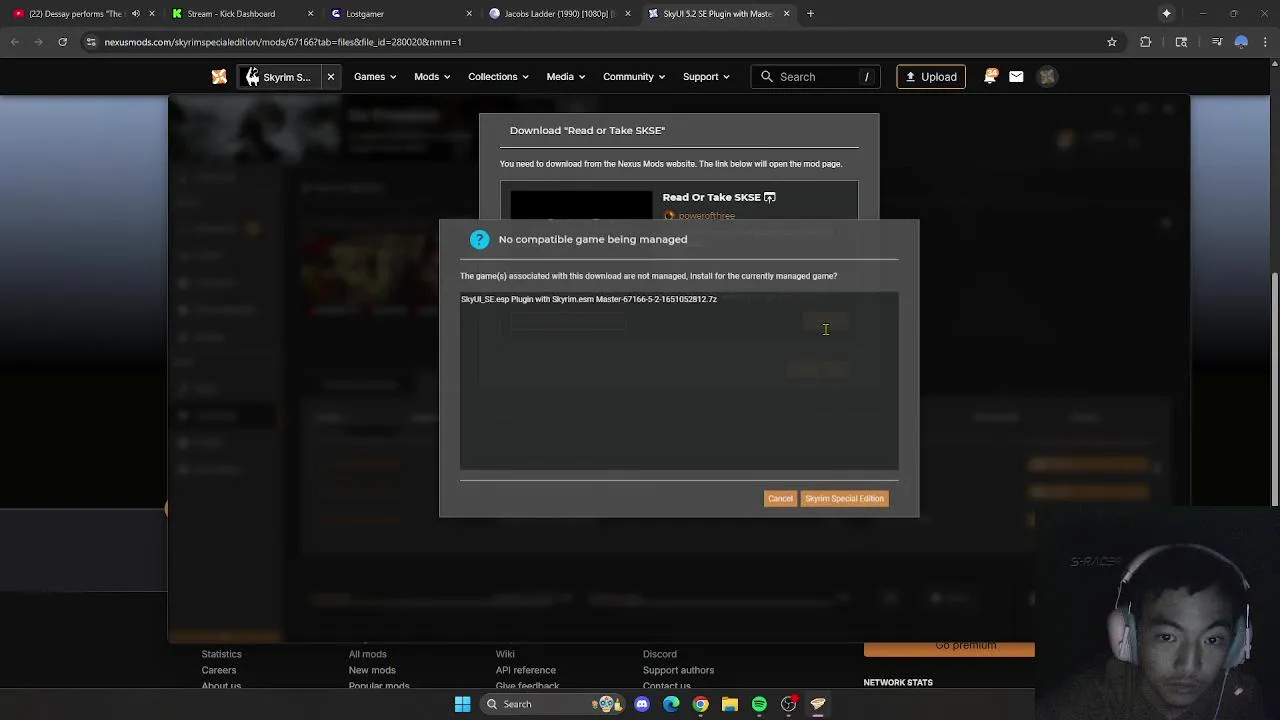Open the Chrome three-dot menu

click(x=1265, y=42)
